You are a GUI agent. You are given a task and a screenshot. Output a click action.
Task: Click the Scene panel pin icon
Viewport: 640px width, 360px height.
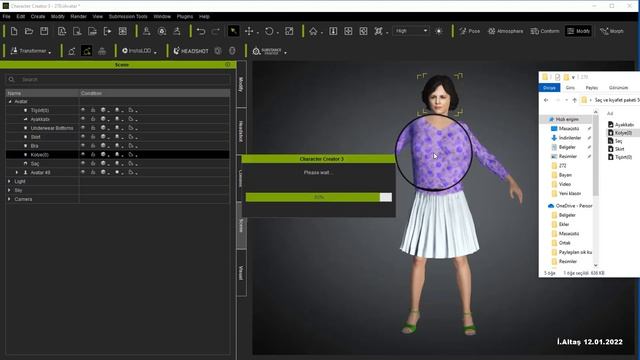(x=228, y=64)
